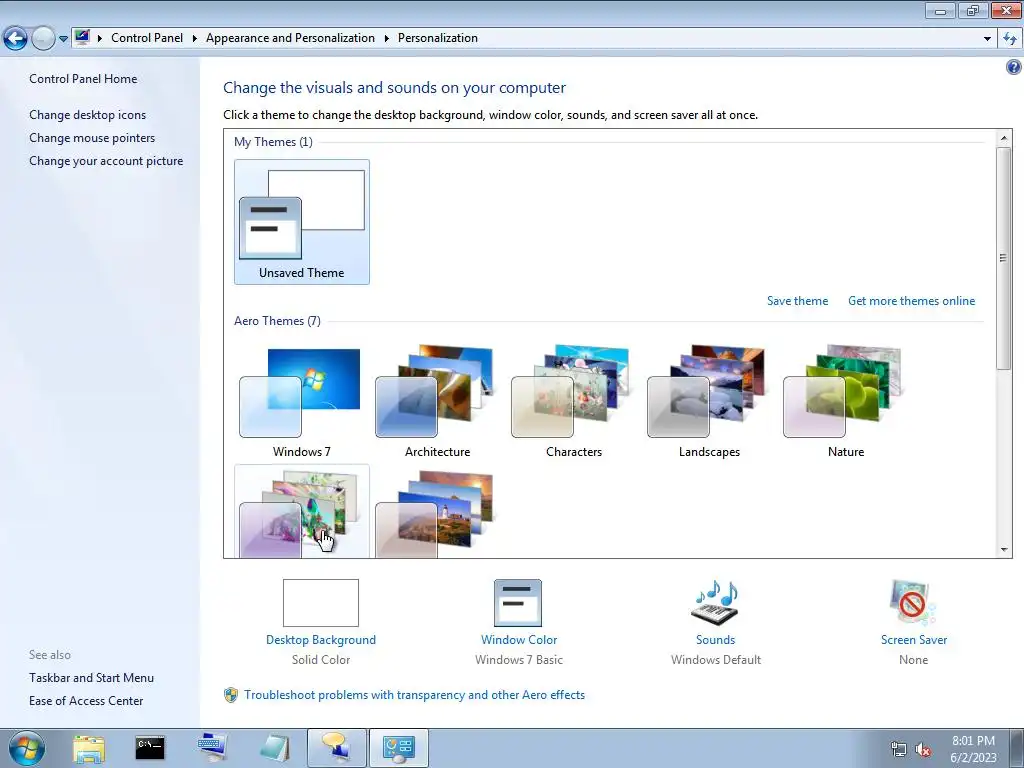Click the Sounds keyboard-notes icon

(x=716, y=603)
